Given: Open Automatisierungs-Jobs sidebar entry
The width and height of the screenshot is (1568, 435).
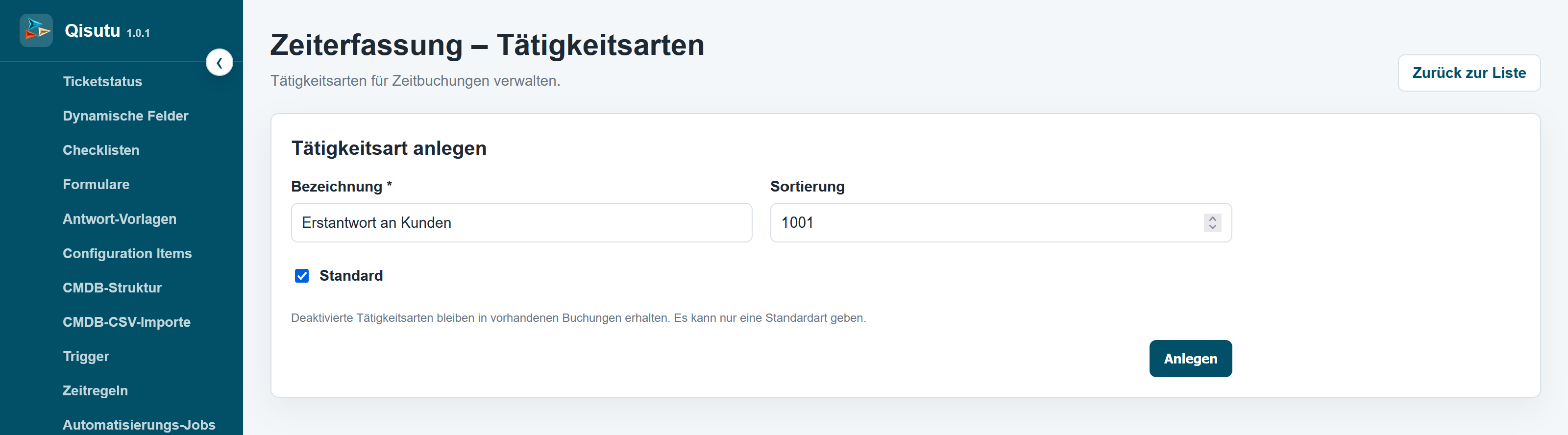Looking at the screenshot, I should 139,425.
